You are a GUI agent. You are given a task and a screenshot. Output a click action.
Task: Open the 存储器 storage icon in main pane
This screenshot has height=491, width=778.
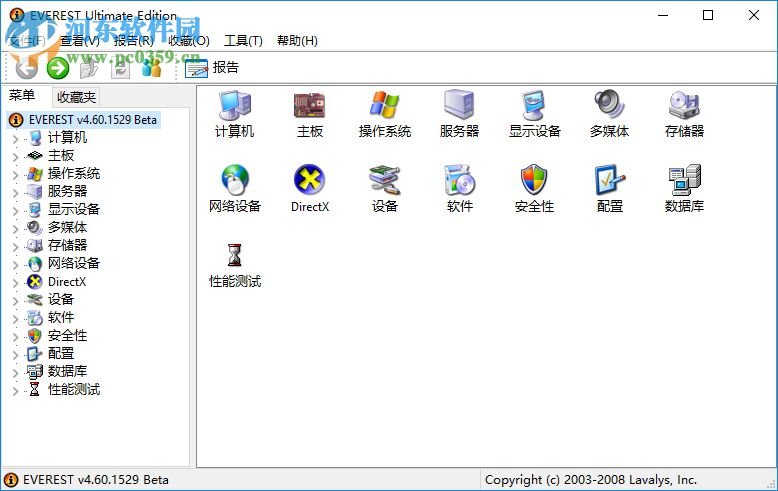684,105
